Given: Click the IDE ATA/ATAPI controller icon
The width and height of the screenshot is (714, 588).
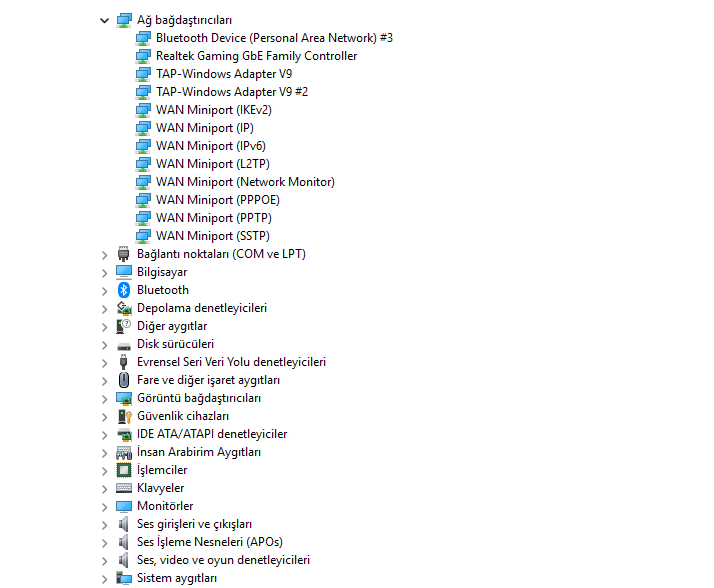Looking at the screenshot, I should (124, 435).
